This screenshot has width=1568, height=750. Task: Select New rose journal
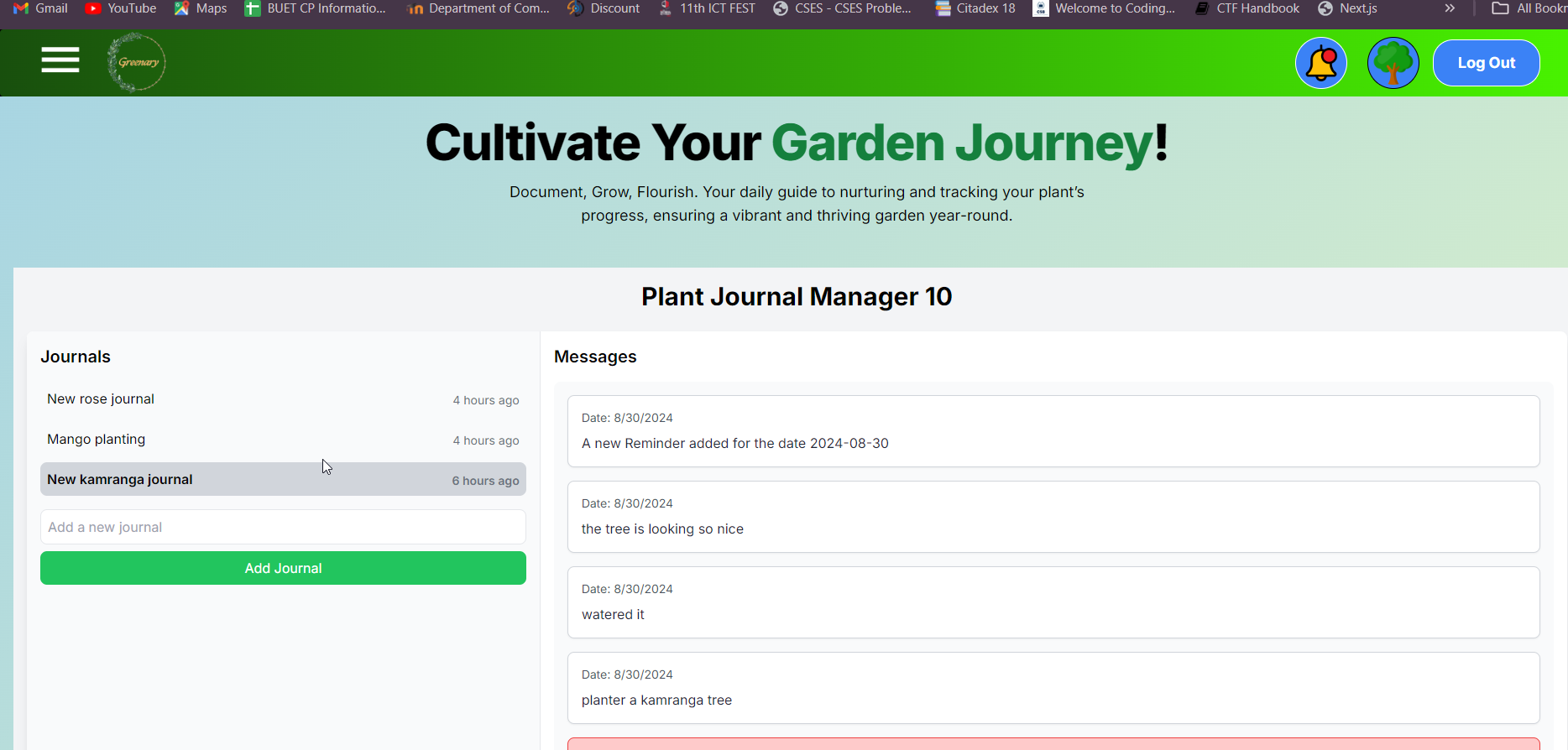(x=283, y=399)
